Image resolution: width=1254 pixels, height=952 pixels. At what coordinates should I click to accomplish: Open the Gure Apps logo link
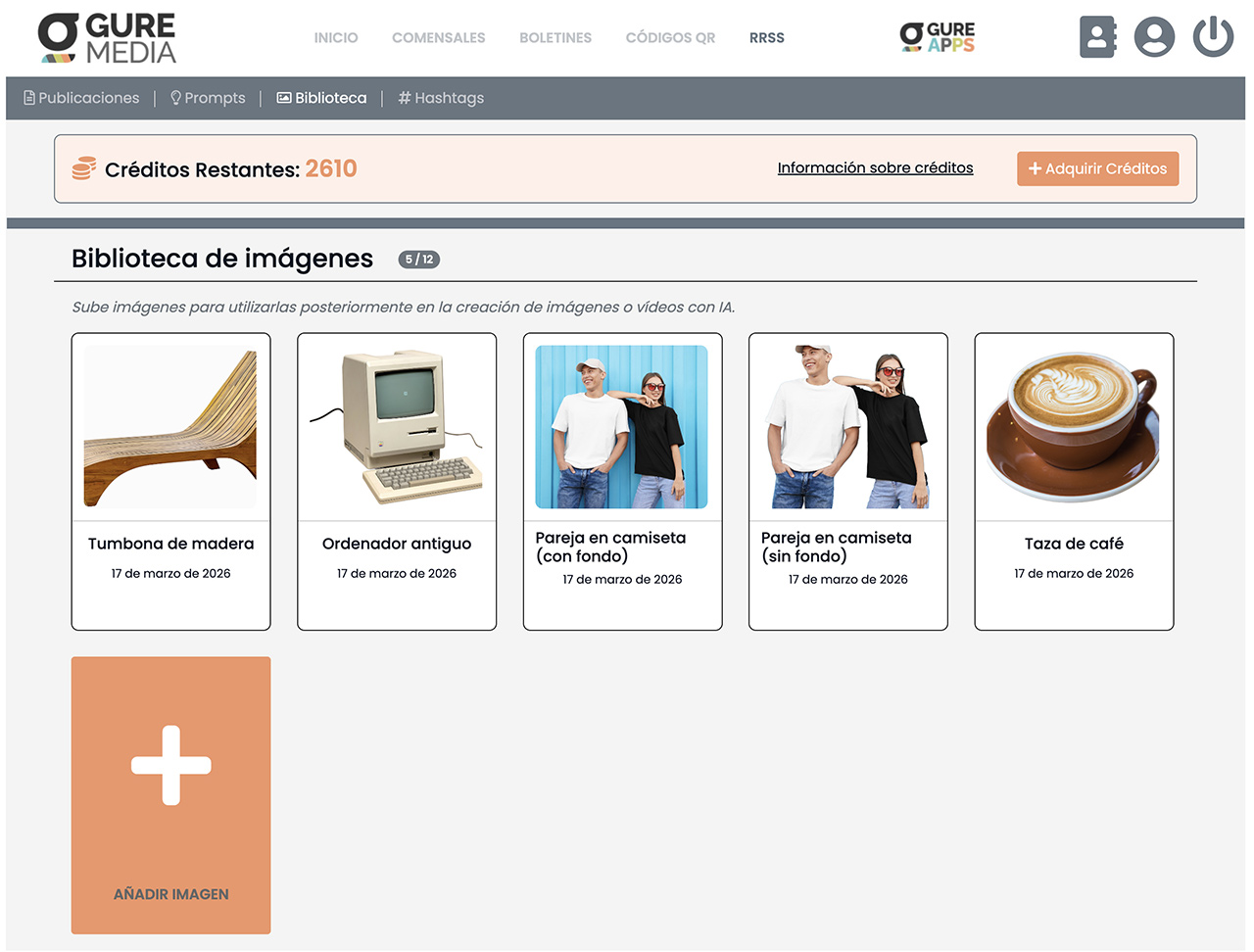tap(937, 37)
